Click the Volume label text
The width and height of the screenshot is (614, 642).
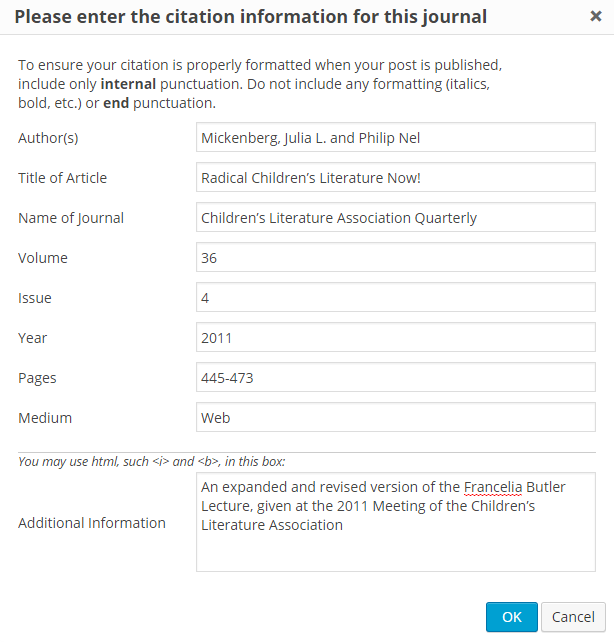[43, 258]
